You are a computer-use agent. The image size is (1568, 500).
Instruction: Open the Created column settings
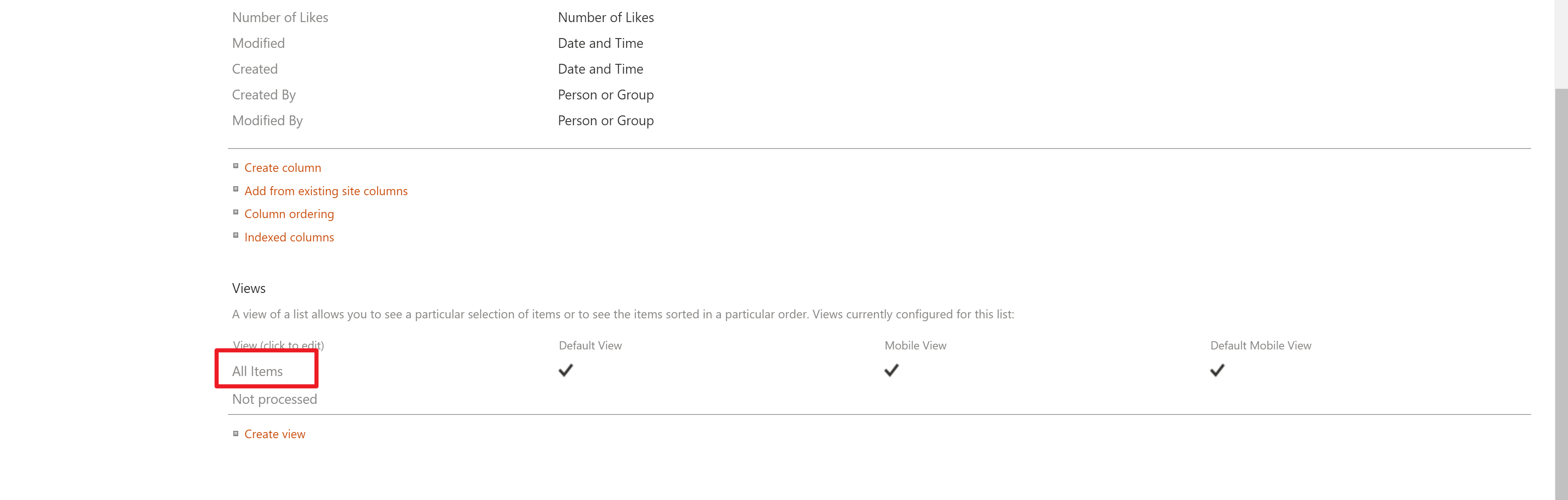point(255,69)
